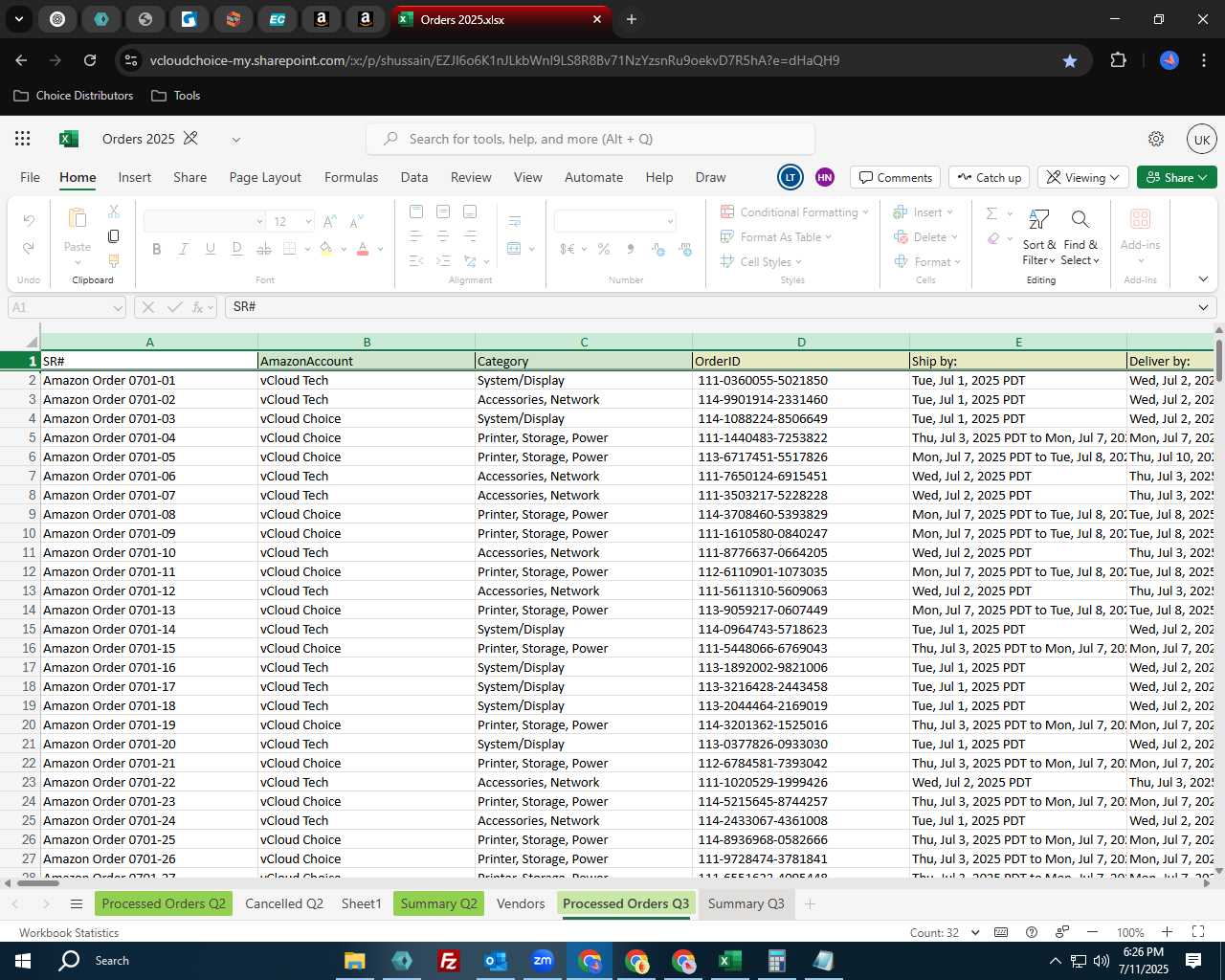
Task: Click the Catch up button
Action: (x=990, y=178)
